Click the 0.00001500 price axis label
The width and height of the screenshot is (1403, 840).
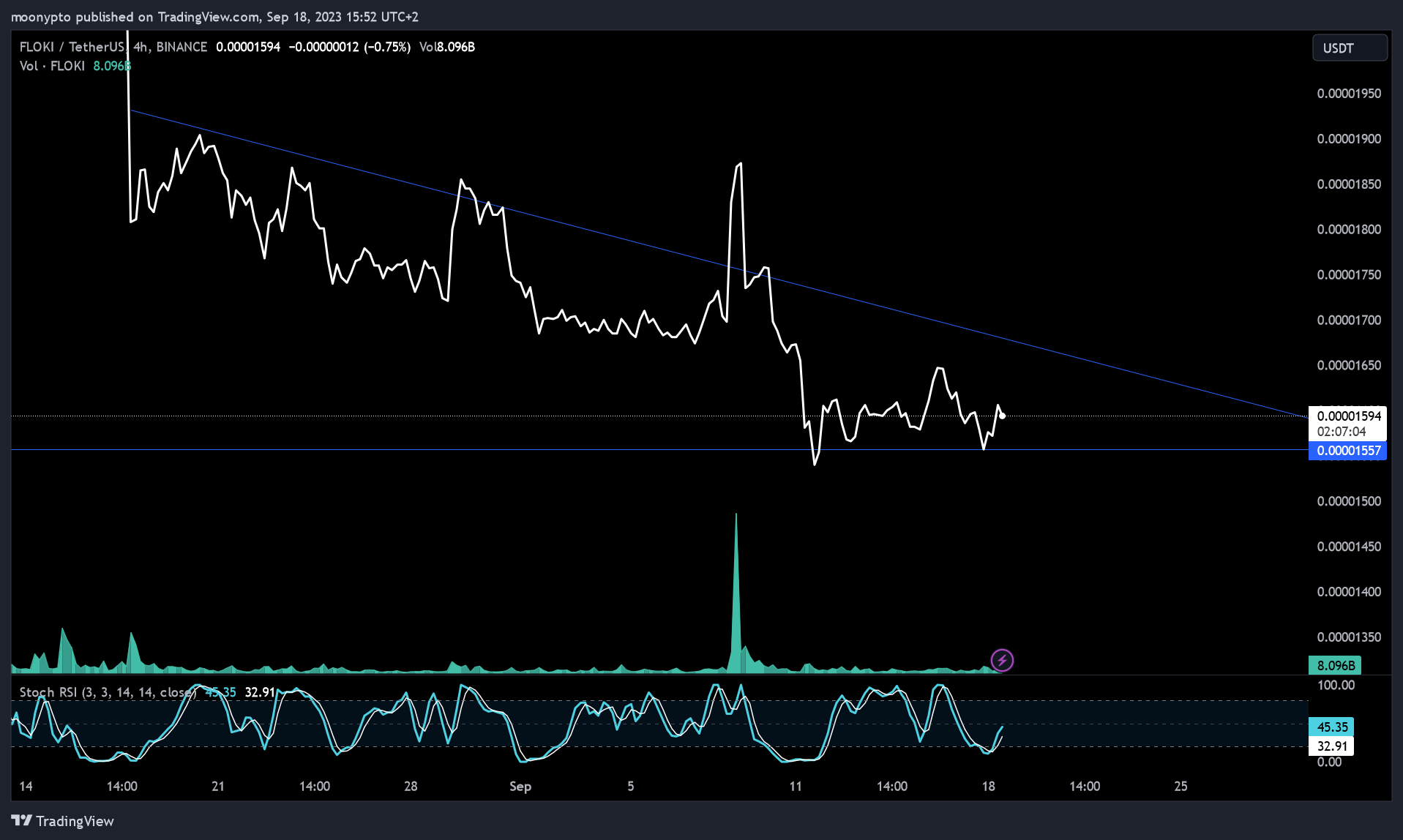(1349, 501)
